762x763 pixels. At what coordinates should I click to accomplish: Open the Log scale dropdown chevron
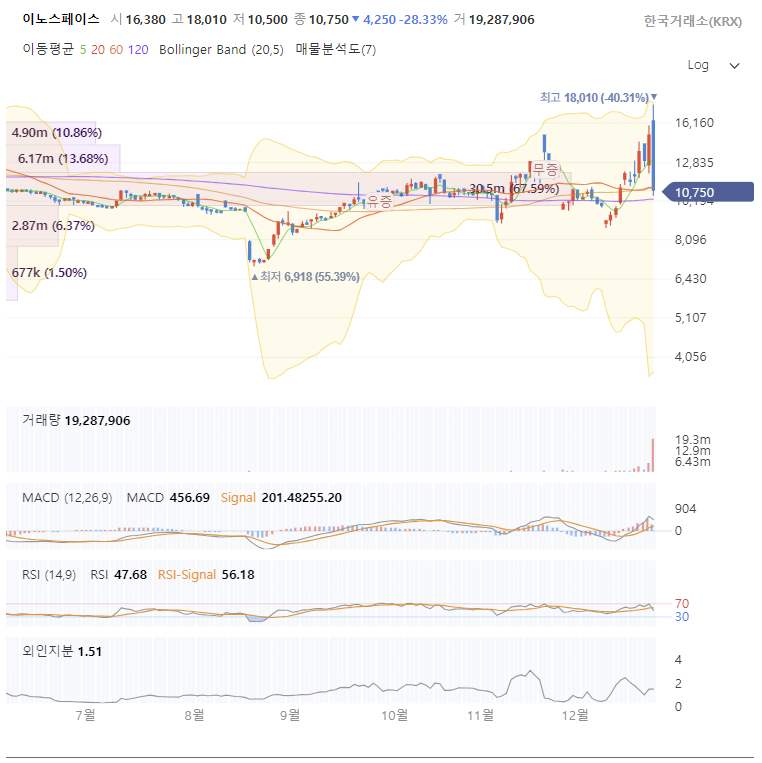[x=734, y=66]
